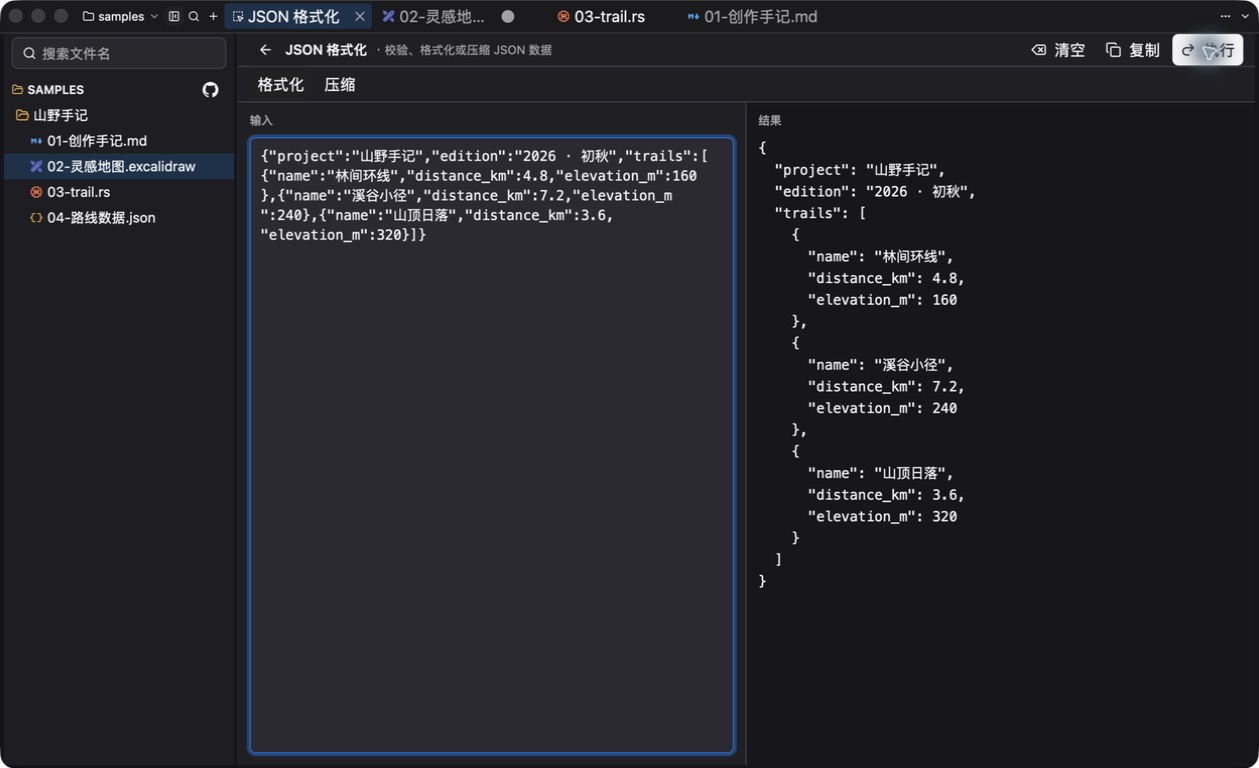Click result line "name": "溪谷小径"
1259x768 pixels.
coord(881,365)
